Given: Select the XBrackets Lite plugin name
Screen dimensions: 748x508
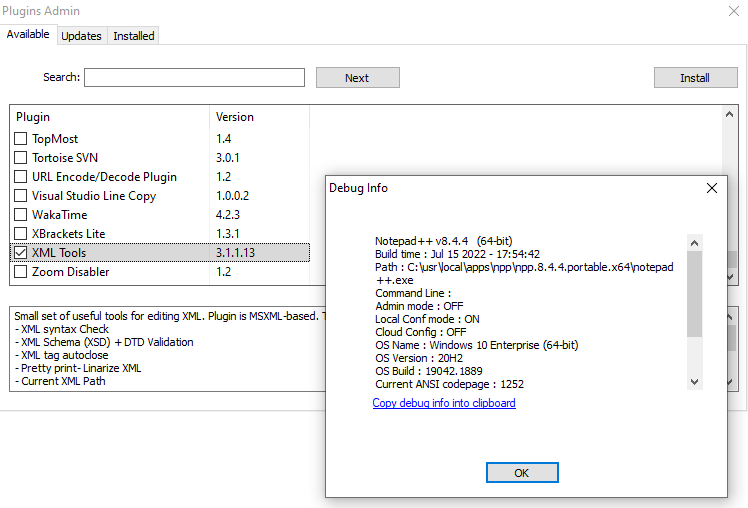Looking at the screenshot, I should (68, 234).
